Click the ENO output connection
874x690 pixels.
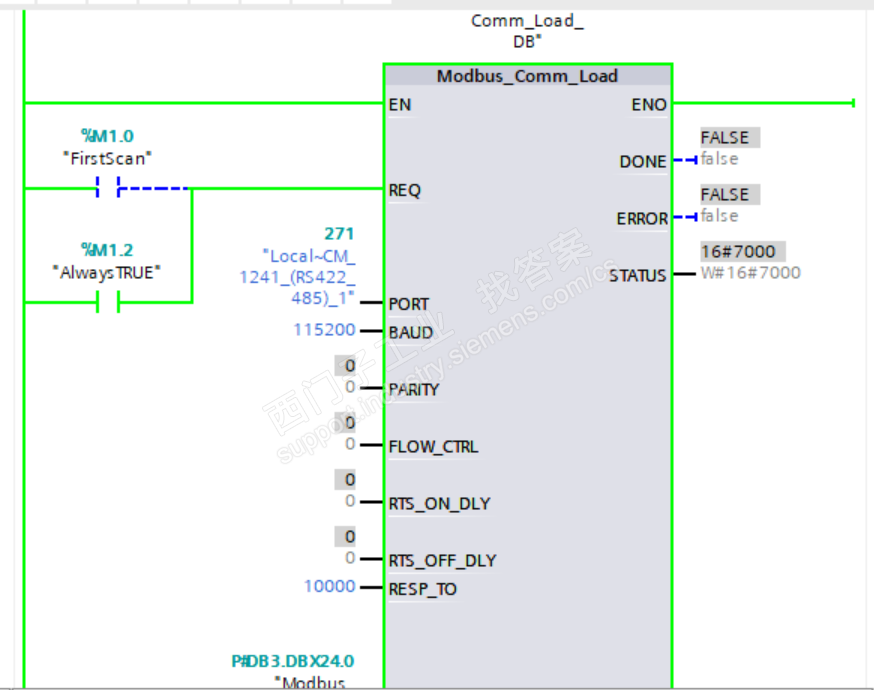click(x=649, y=105)
